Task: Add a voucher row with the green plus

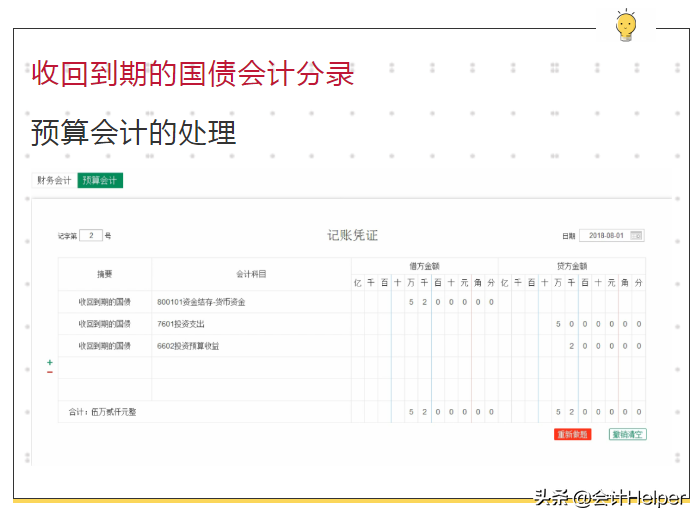Action: [x=50, y=362]
